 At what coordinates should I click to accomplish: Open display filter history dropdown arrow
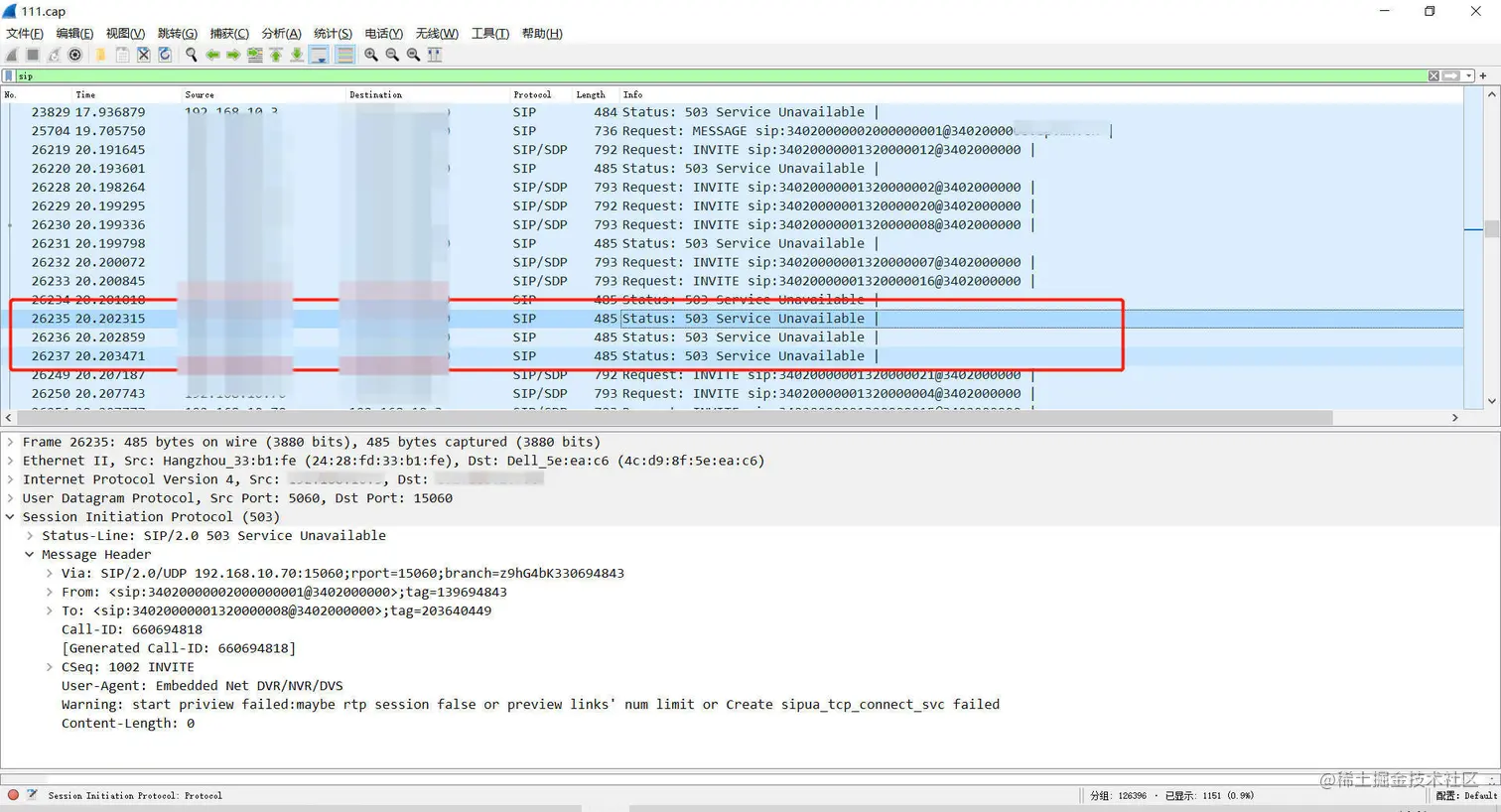(x=1469, y=76)
